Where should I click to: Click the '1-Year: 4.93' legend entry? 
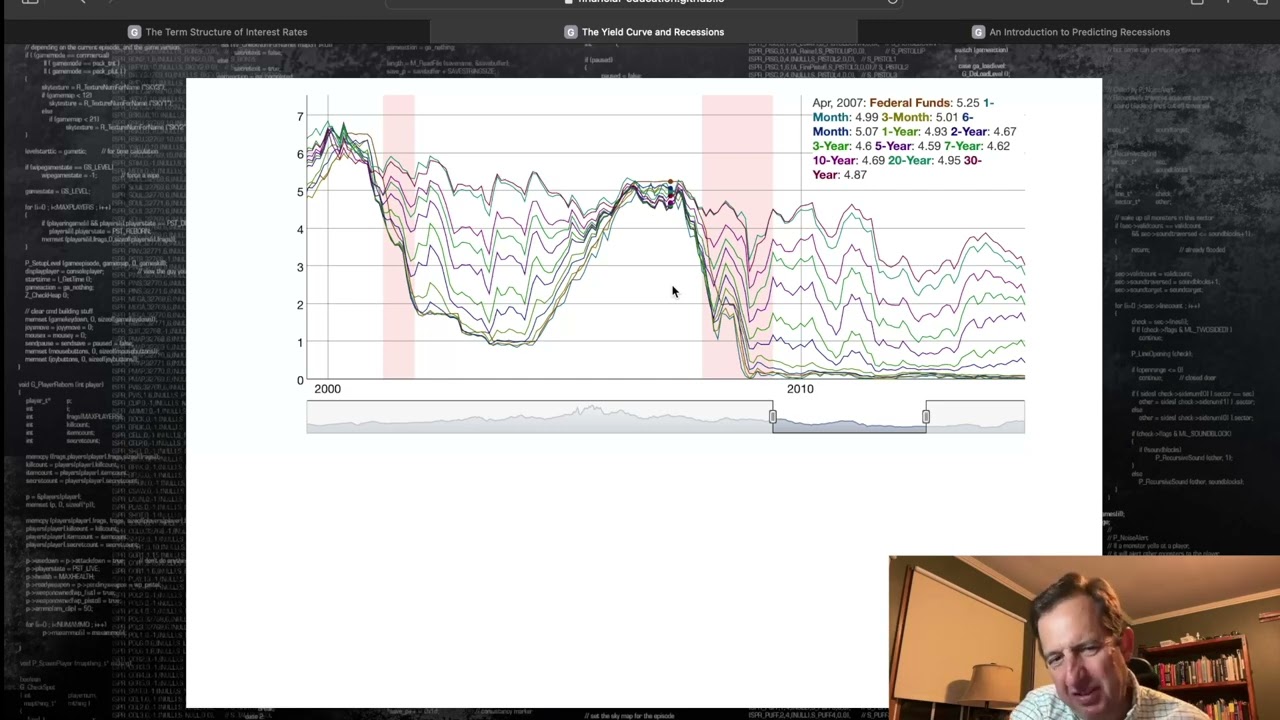[x=914, y=131]
